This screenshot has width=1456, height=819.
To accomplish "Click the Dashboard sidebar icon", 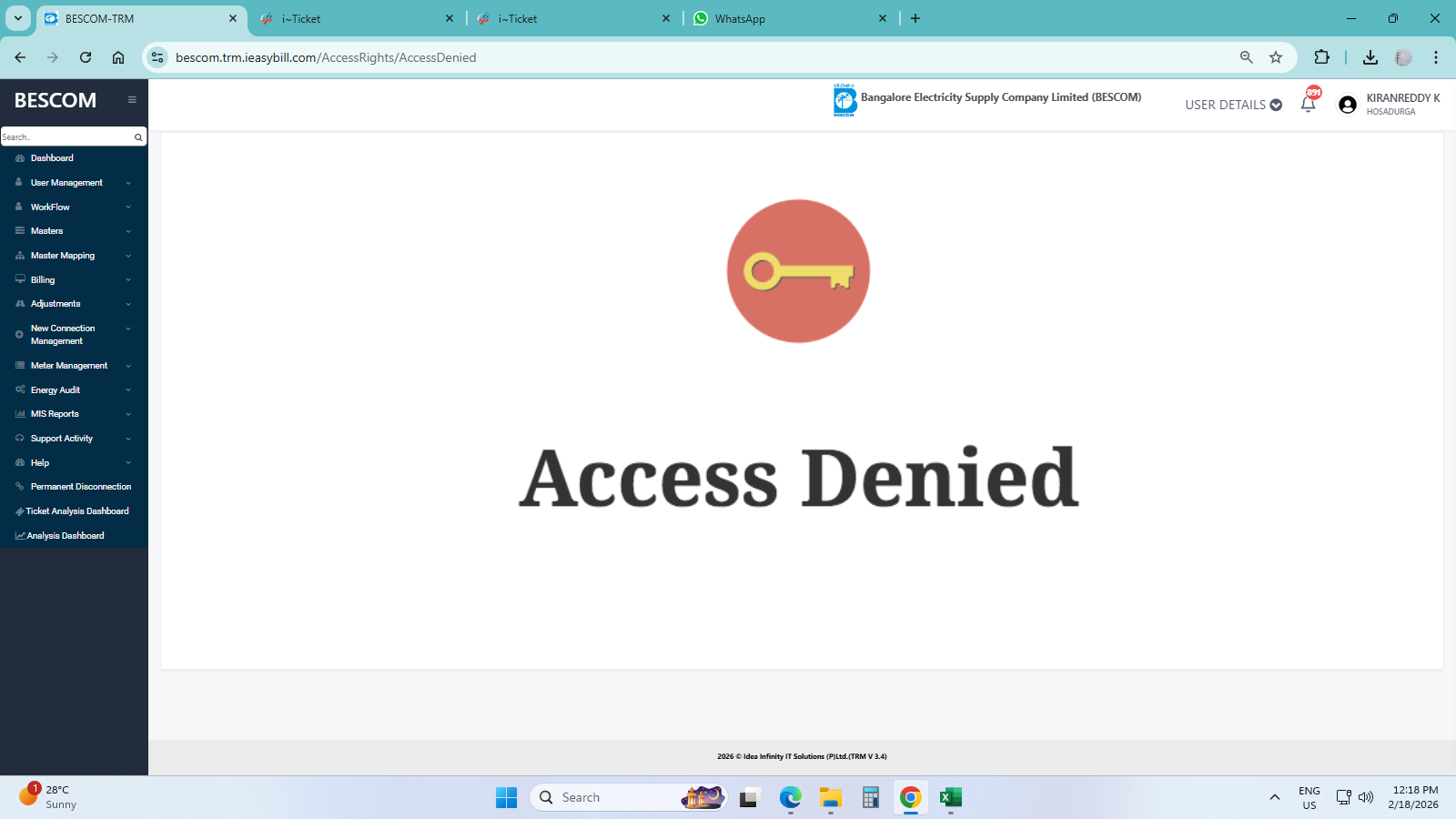I will tap(20, 158).
